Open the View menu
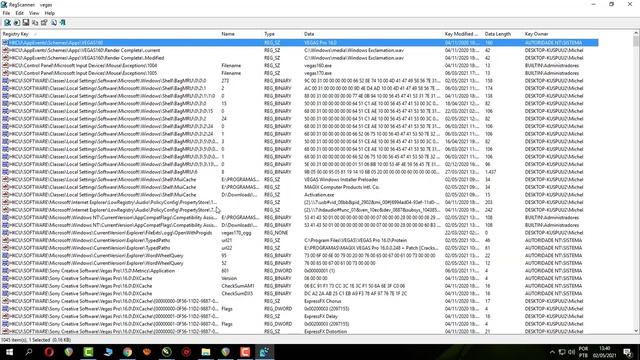640x360 pixels. tap(34, 13)
